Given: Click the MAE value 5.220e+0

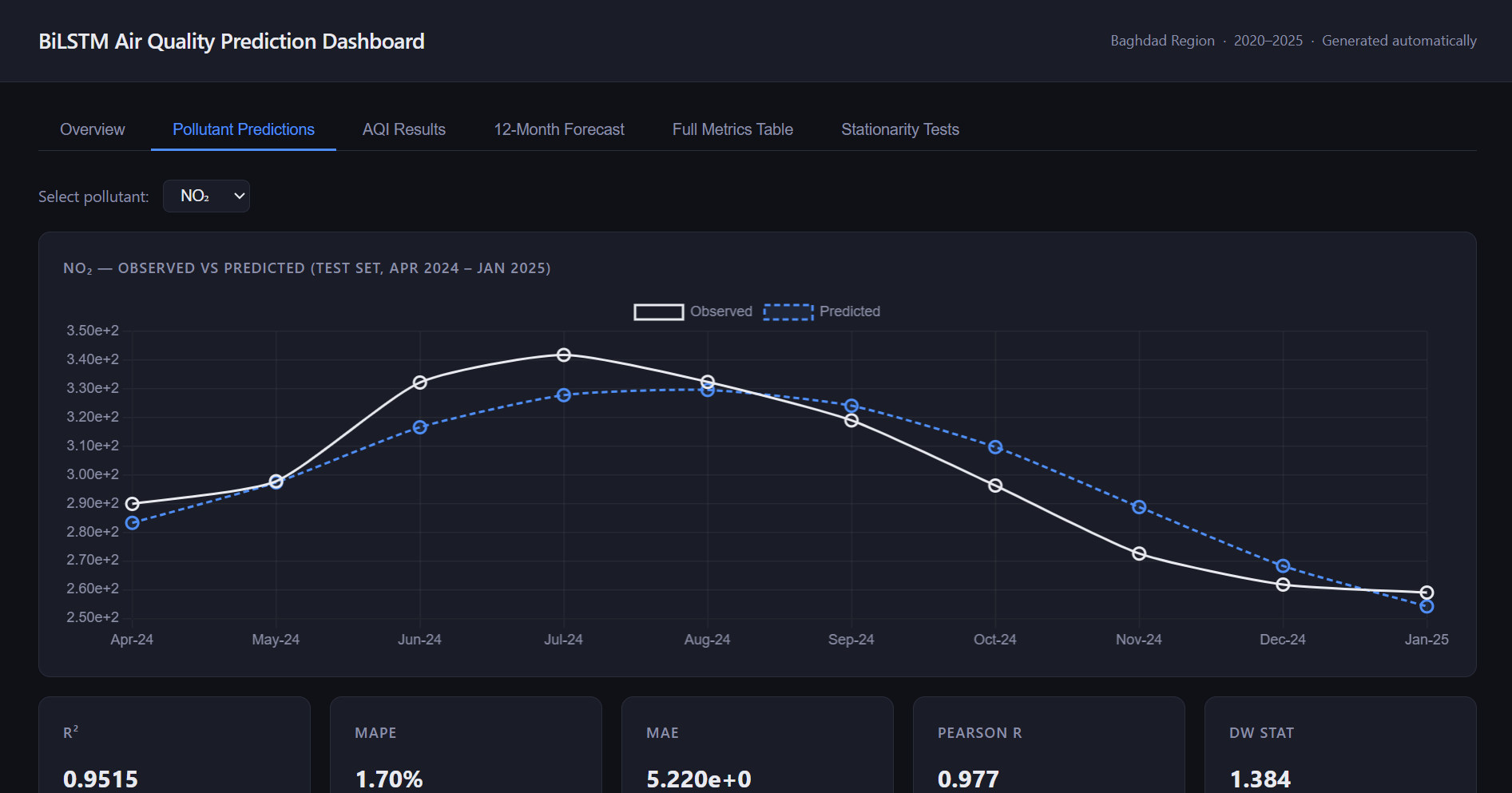Looking at the screenshot, I should 699,779.
